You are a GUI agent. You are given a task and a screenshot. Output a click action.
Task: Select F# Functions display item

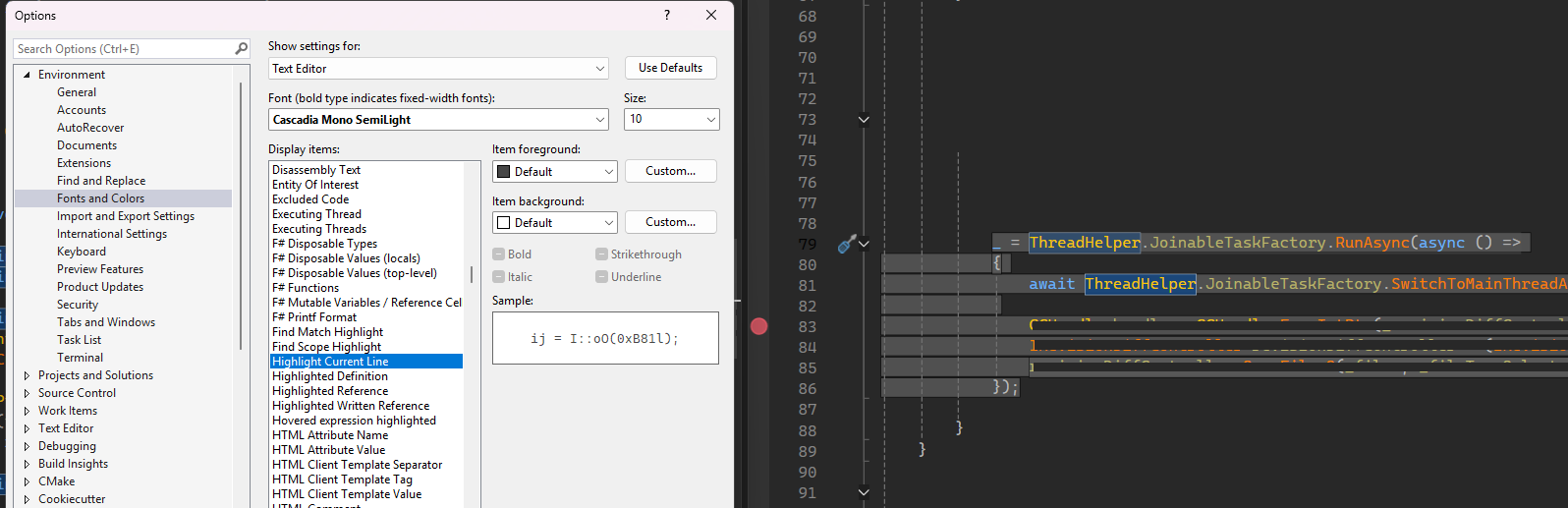click(x=306, y=288)
